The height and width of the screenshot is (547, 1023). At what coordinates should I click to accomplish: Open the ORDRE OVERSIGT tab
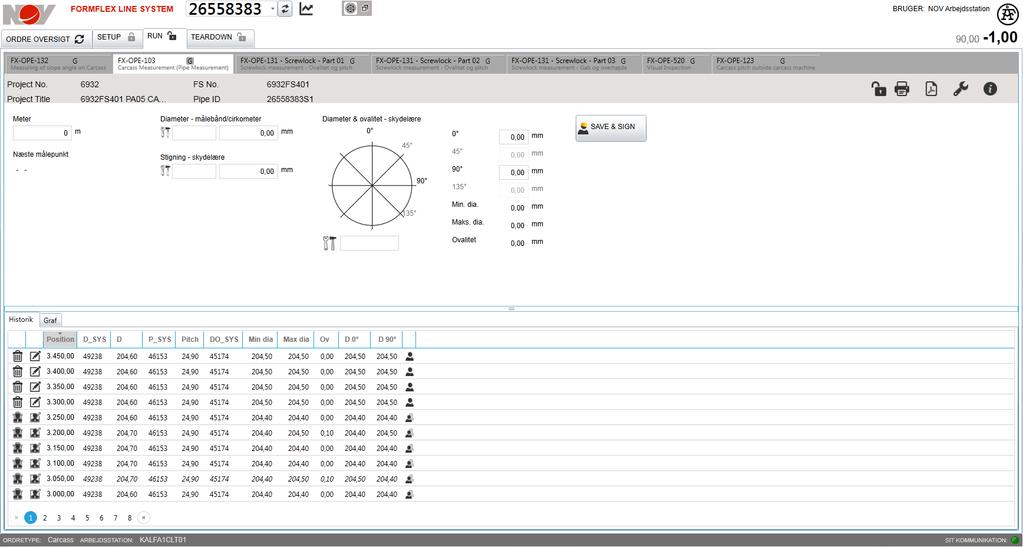[46, 39]
